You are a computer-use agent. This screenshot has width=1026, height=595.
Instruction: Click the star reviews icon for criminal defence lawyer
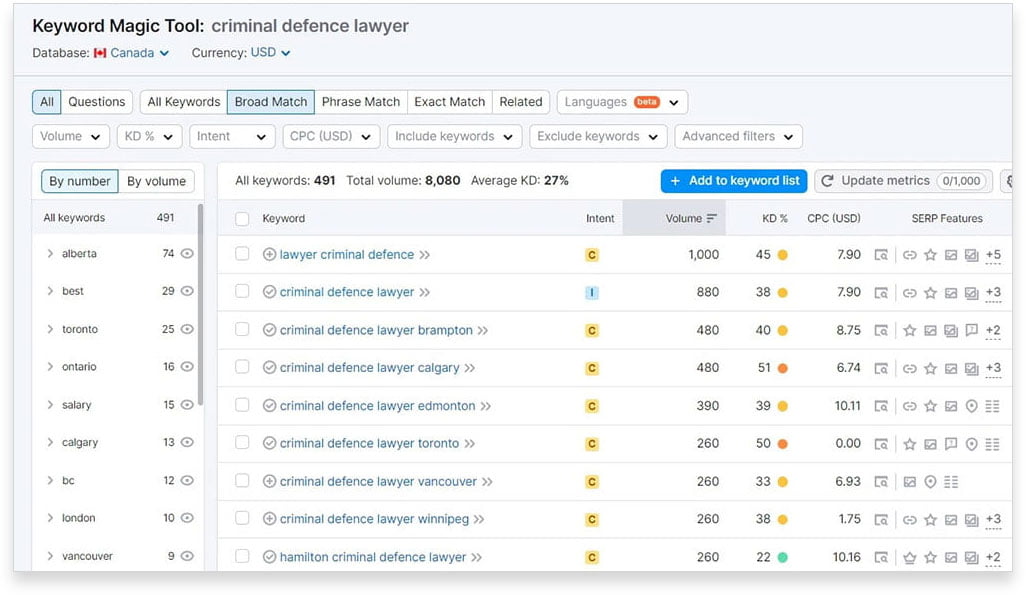[930, 293]
